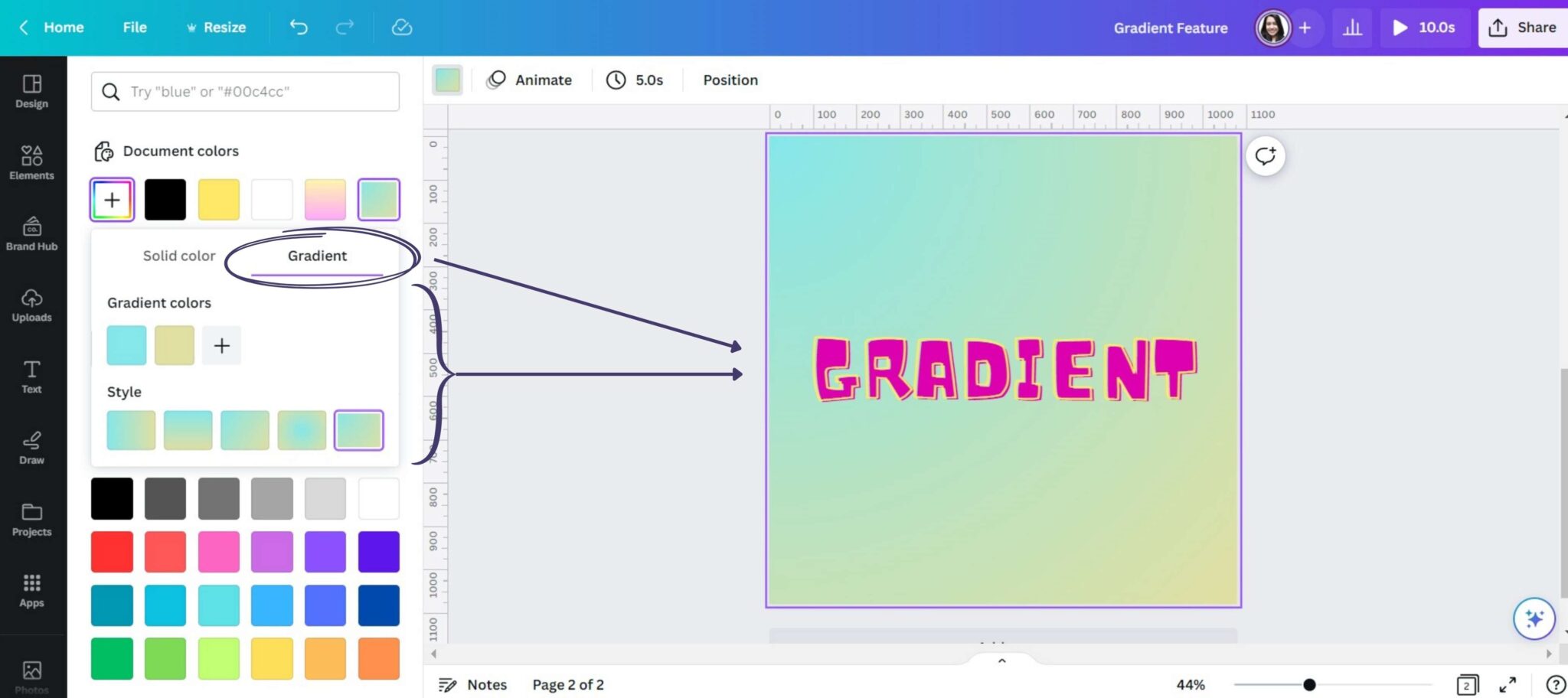
Task: Click the Undo icon
Action: [x=299, y=27]
